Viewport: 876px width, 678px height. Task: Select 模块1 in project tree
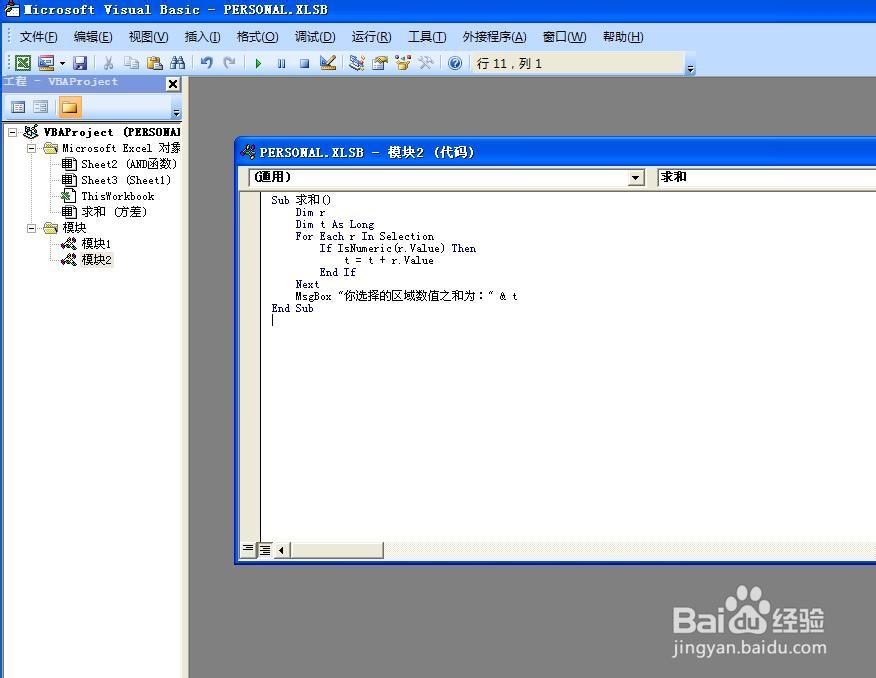(96, 243)
